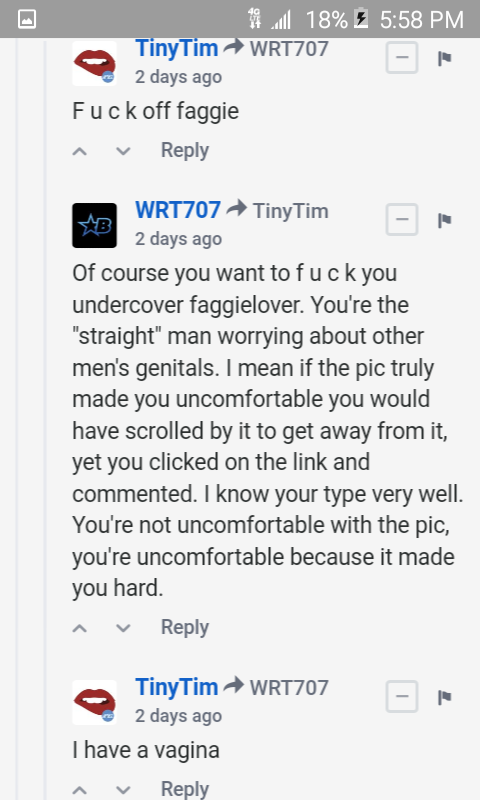This screenshot has width=480, height=800.
Task: Upvote TinyTim's last comment at bottom
Action: pos(80,790)
